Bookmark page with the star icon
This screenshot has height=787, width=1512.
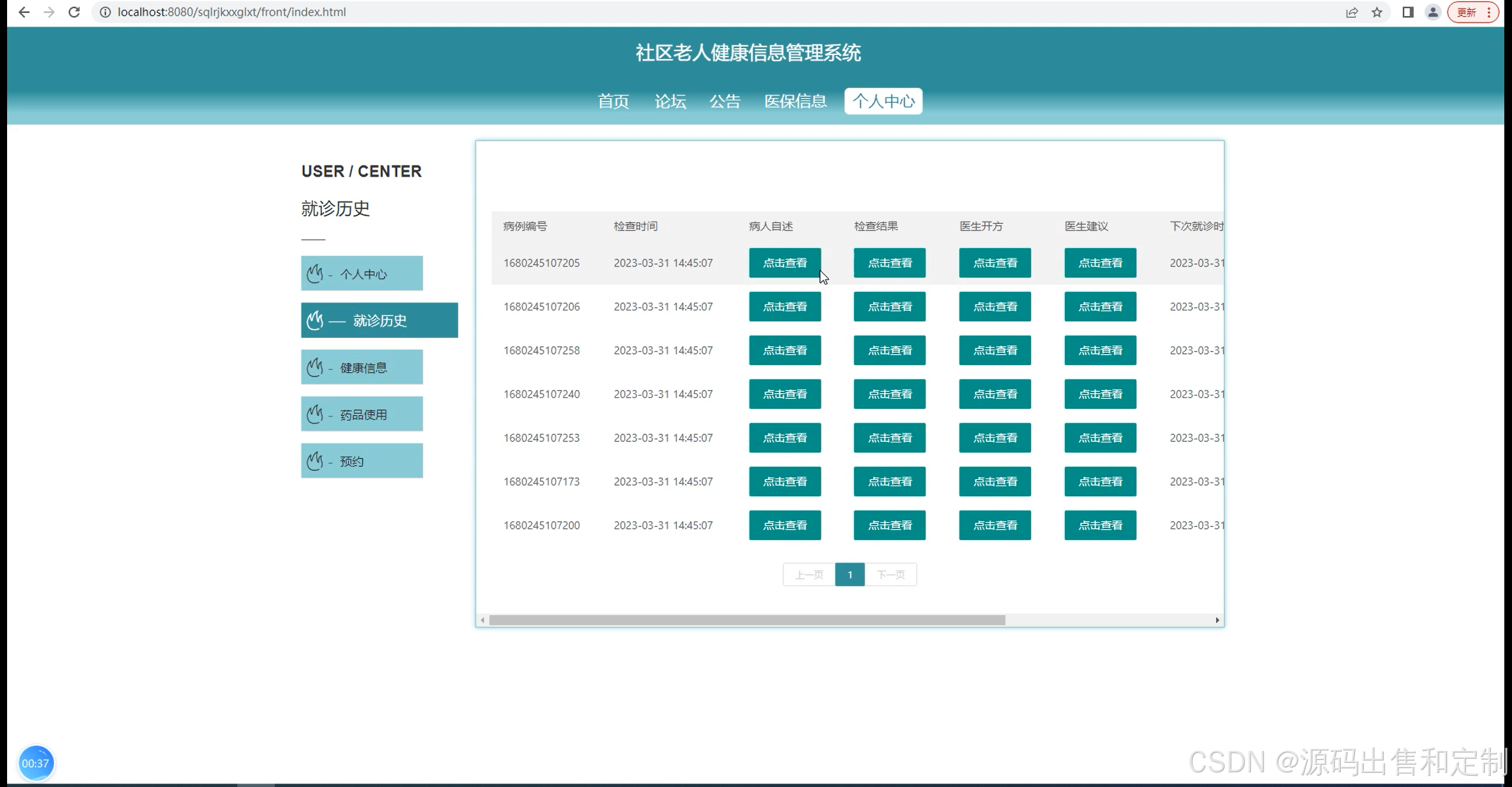[x=1377, y=12]
